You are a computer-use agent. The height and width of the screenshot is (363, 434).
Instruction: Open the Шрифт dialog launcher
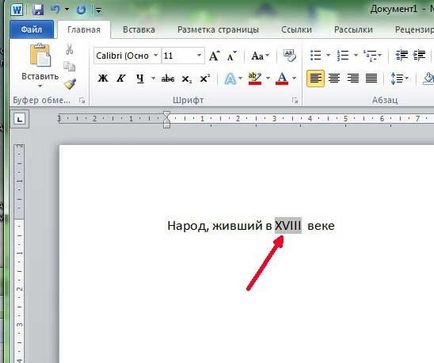coord(295,100)
